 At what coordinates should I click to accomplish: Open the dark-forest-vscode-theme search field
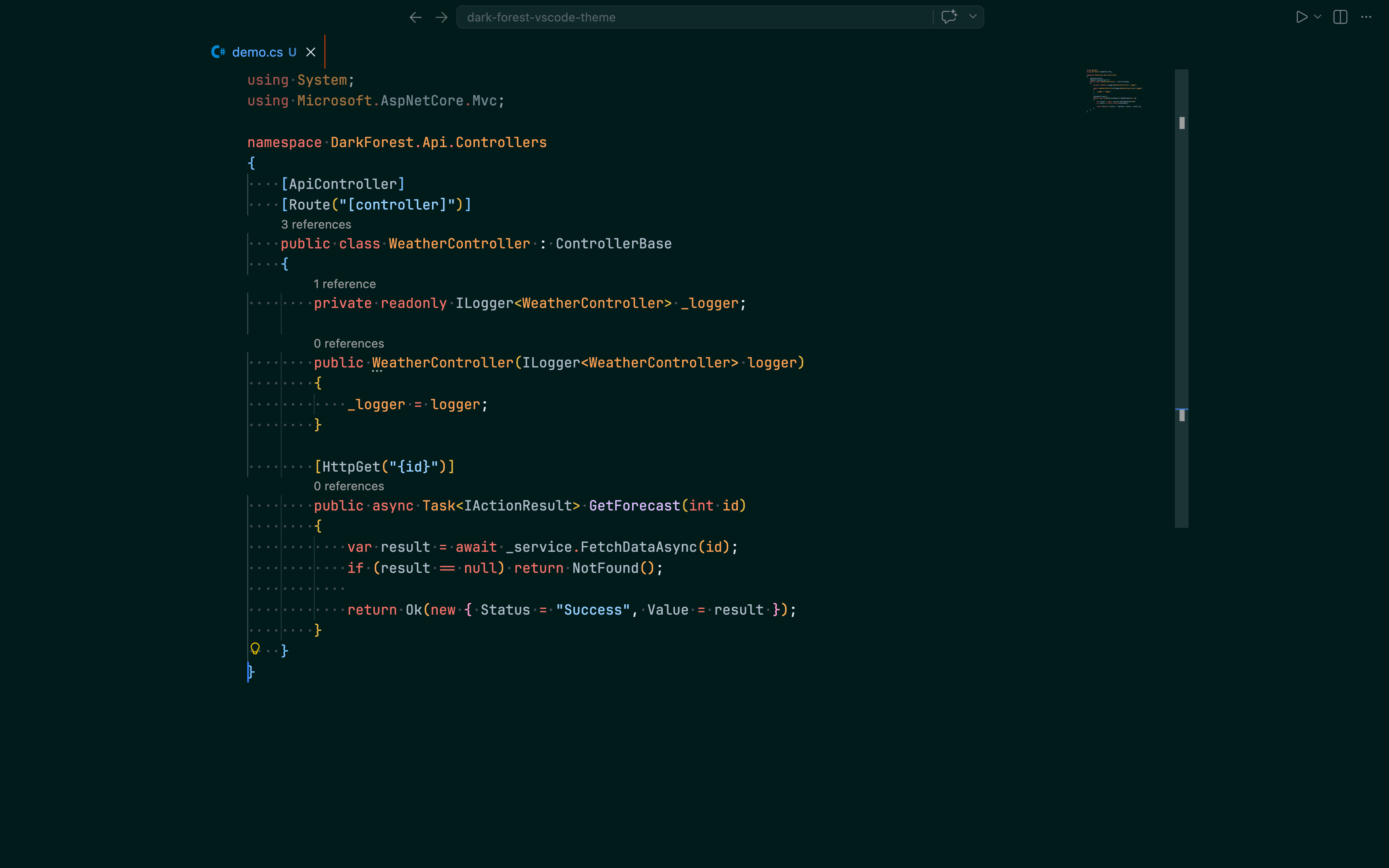coord(694,17)
